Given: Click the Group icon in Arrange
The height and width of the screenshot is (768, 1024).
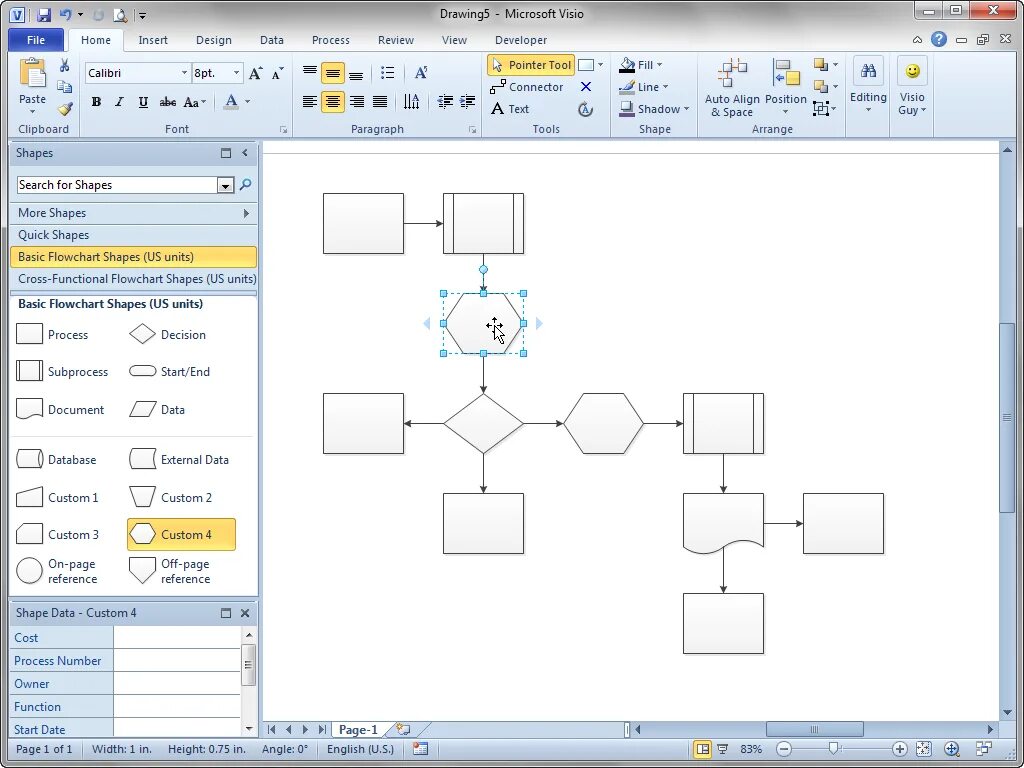Looking at the screenshot, I should point(821,108).
